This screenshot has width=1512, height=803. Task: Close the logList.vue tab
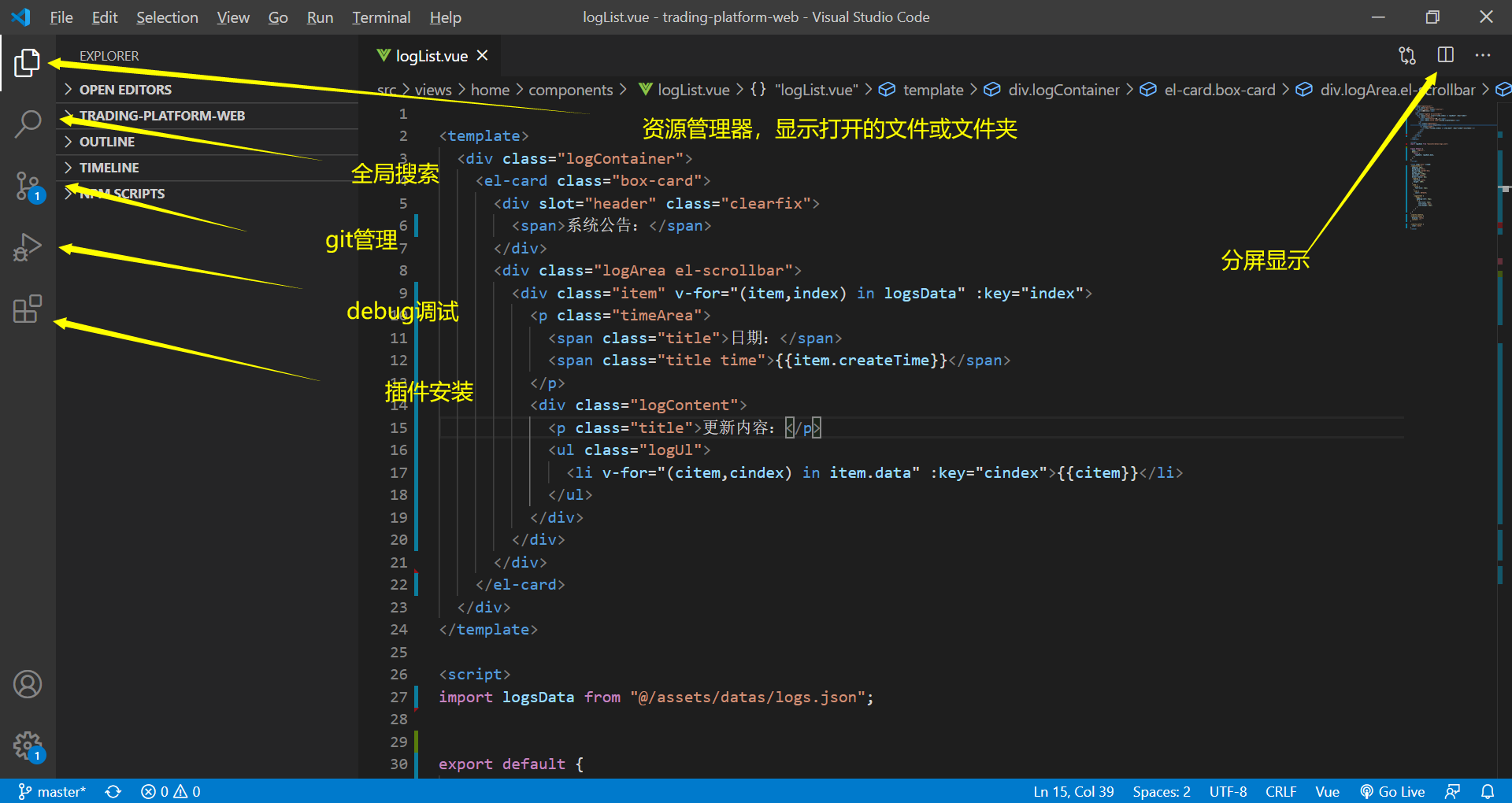click(x=483, y=55)
